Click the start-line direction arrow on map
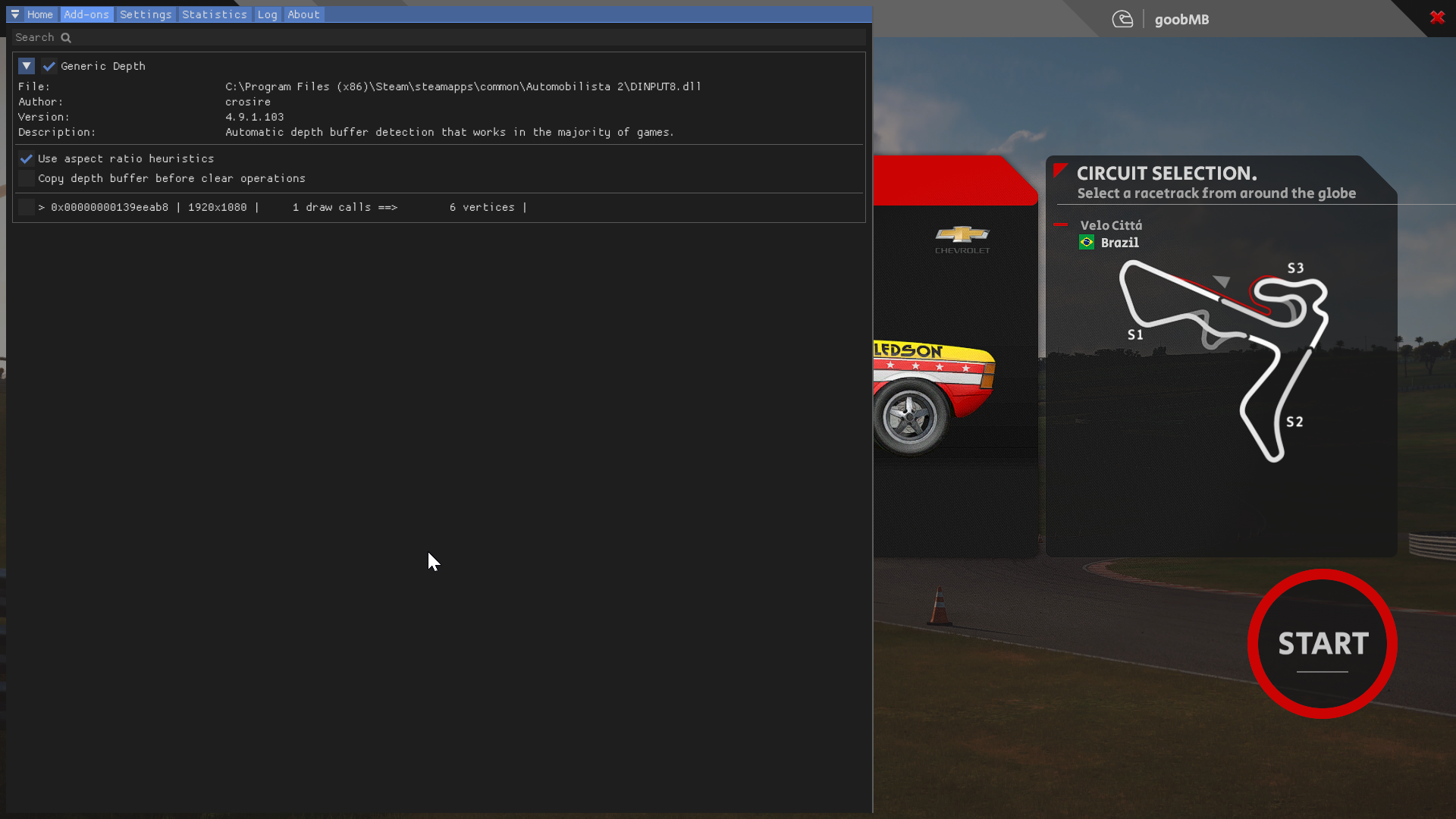This screenshot has height=819, width=1456. coord(1222,281)
